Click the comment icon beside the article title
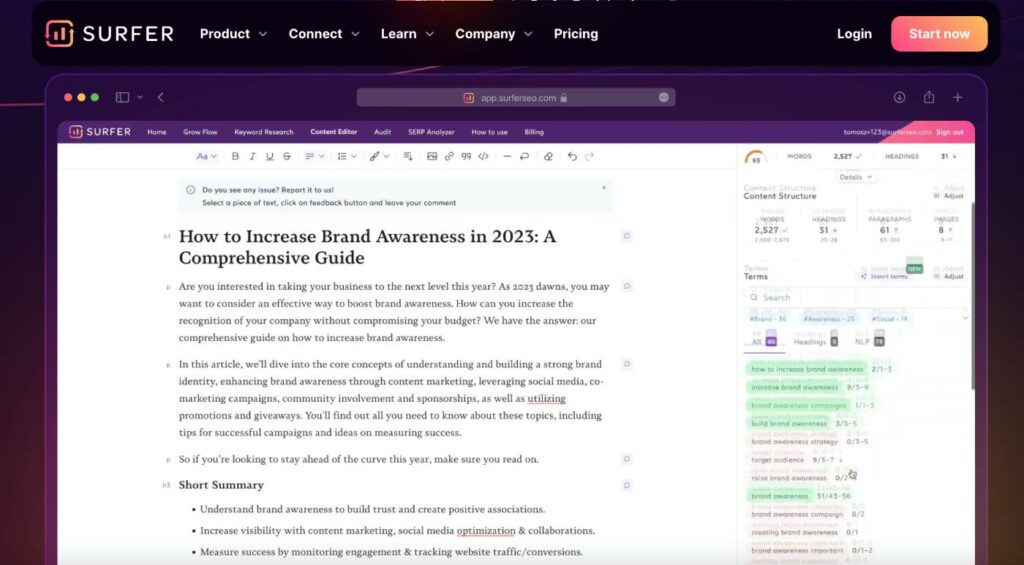This screenshot has height=565, width=1024. pyautogui.click(x=627, y=236)
